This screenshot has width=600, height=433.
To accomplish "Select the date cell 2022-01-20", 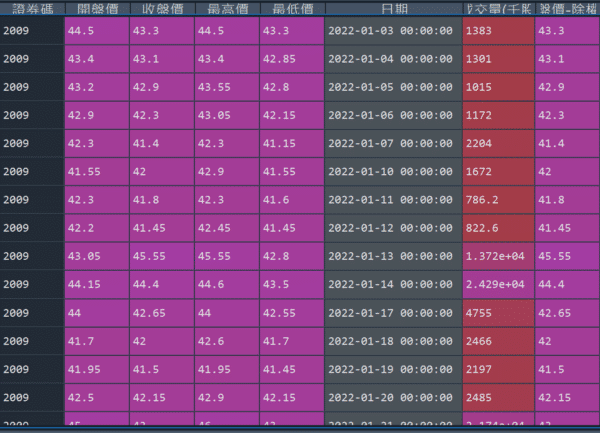I will 393,398.
